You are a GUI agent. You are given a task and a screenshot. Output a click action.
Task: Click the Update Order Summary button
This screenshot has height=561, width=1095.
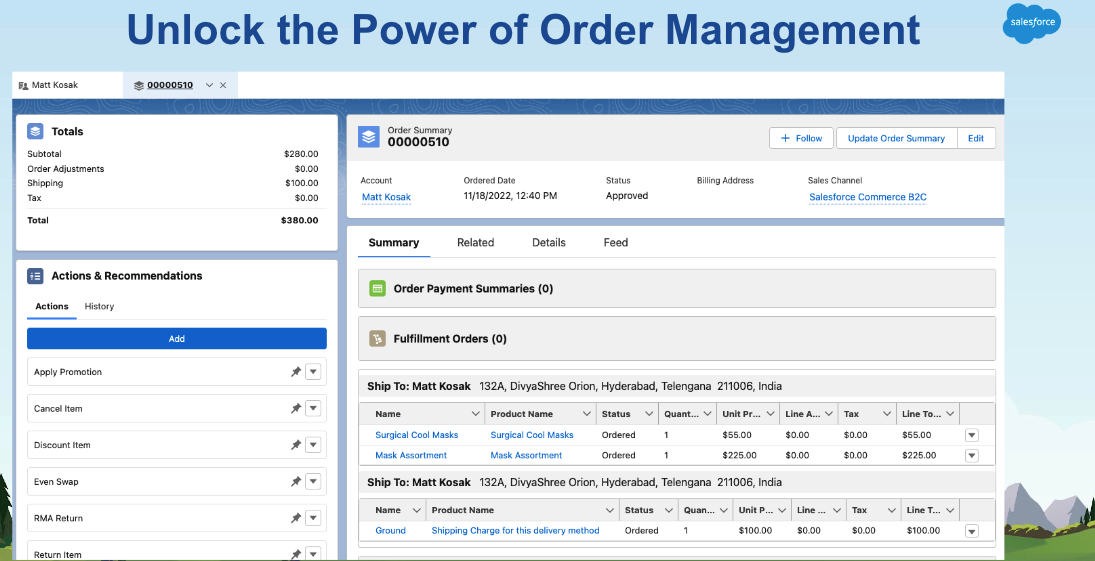896,138
